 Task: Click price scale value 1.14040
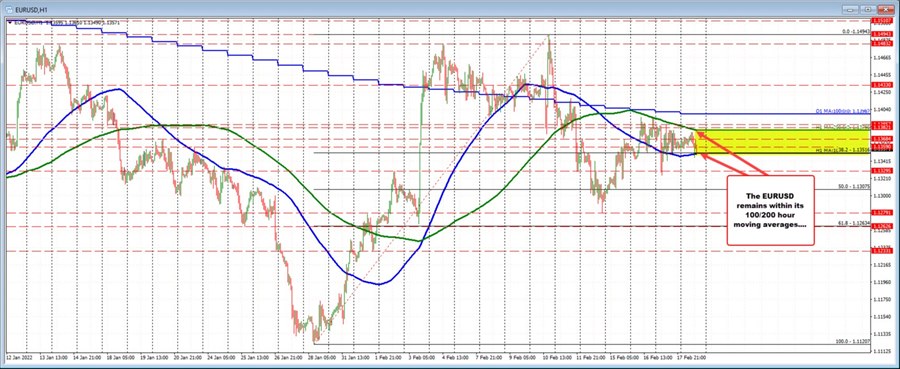coord(882,109)
